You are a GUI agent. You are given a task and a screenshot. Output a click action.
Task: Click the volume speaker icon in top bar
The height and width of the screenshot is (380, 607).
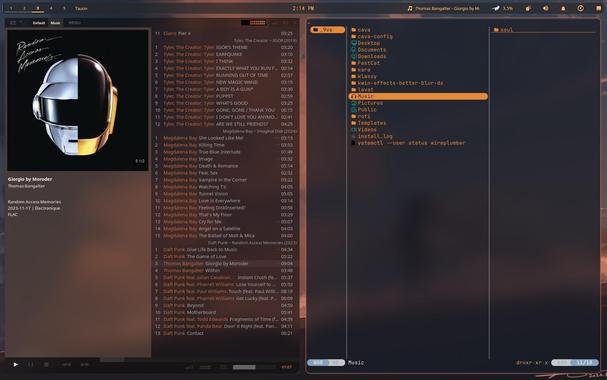[545, 8]
